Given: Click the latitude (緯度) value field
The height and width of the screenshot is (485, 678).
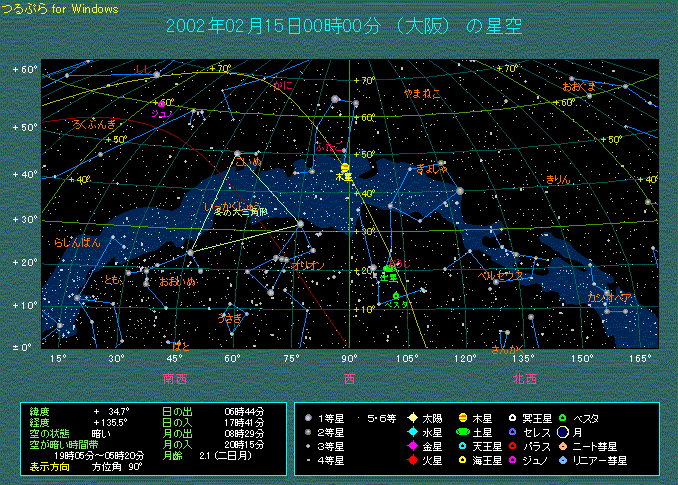Looking at the screenshot, I should (x=114, y=411).
